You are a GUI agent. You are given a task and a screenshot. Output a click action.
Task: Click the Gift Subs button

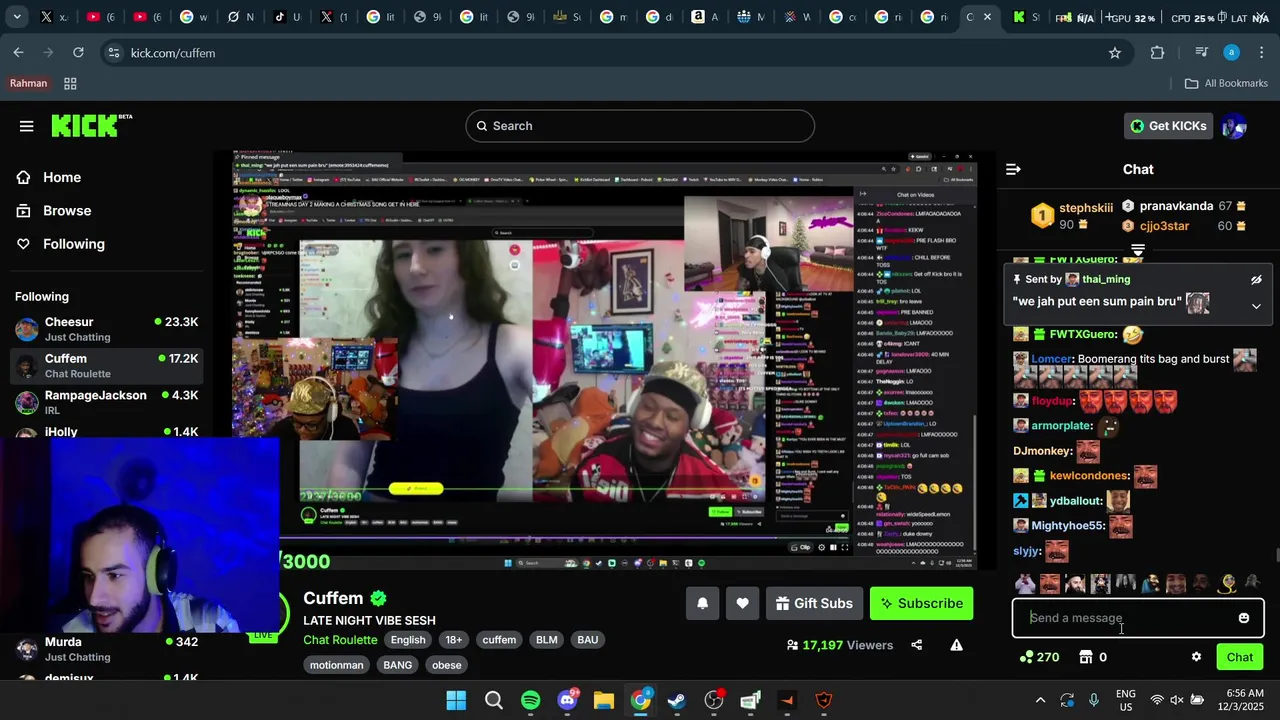pyautogui.click(x=814, y=603)
